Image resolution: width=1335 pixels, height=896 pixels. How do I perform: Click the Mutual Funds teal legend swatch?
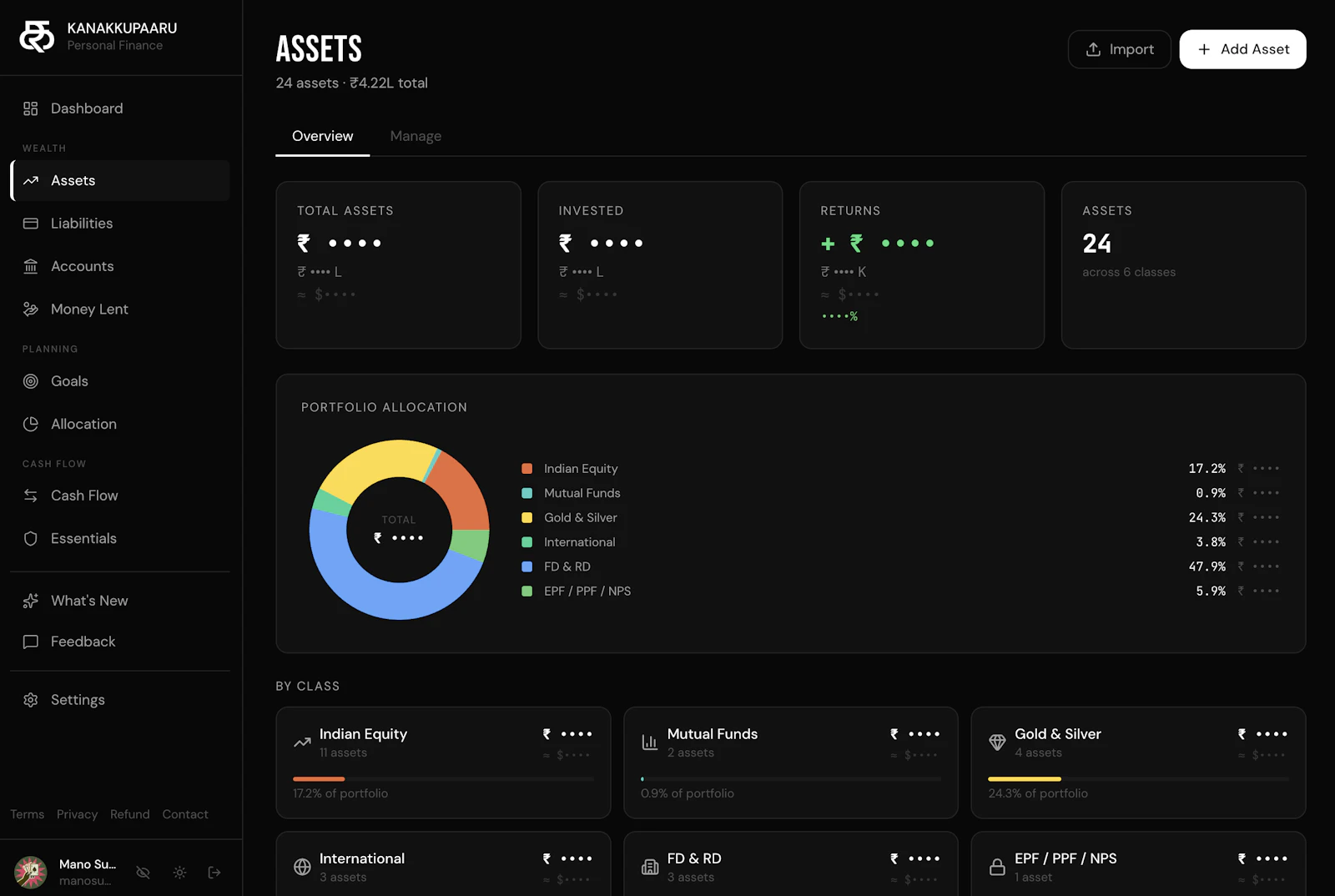(526, 493)
